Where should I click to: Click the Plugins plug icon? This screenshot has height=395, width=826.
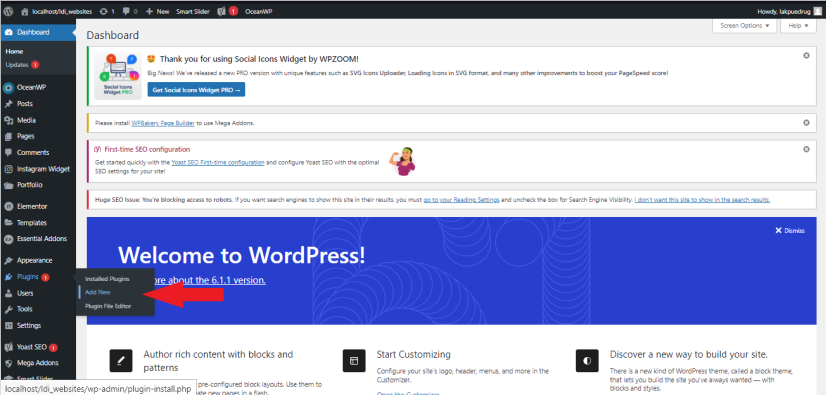coord(8,277)
